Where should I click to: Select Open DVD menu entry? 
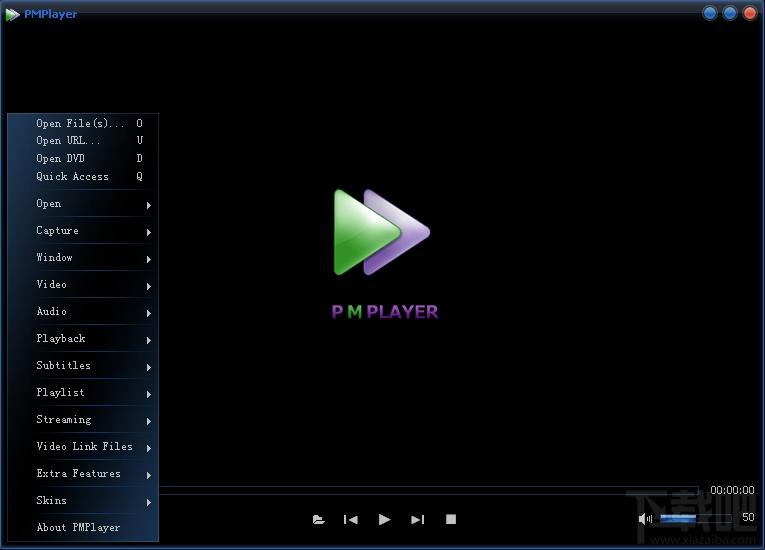[x=83, y=158]
